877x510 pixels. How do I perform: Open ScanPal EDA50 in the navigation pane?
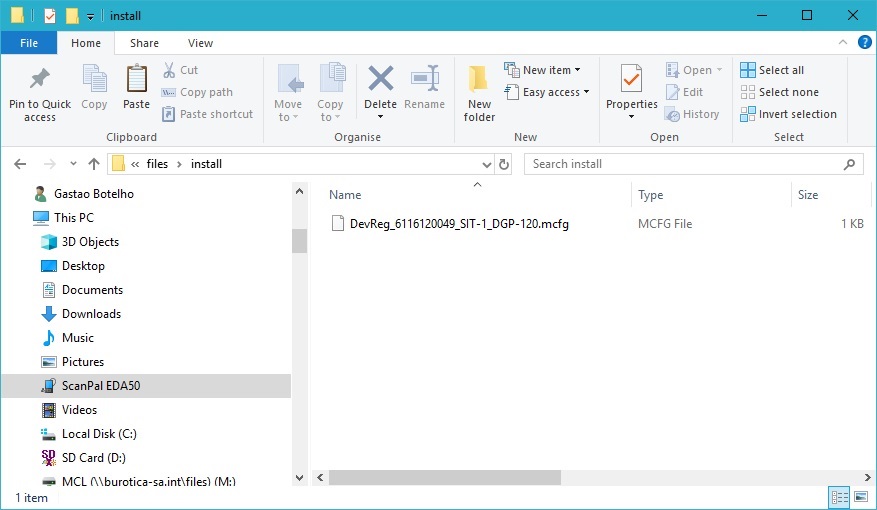coord(100,385)
